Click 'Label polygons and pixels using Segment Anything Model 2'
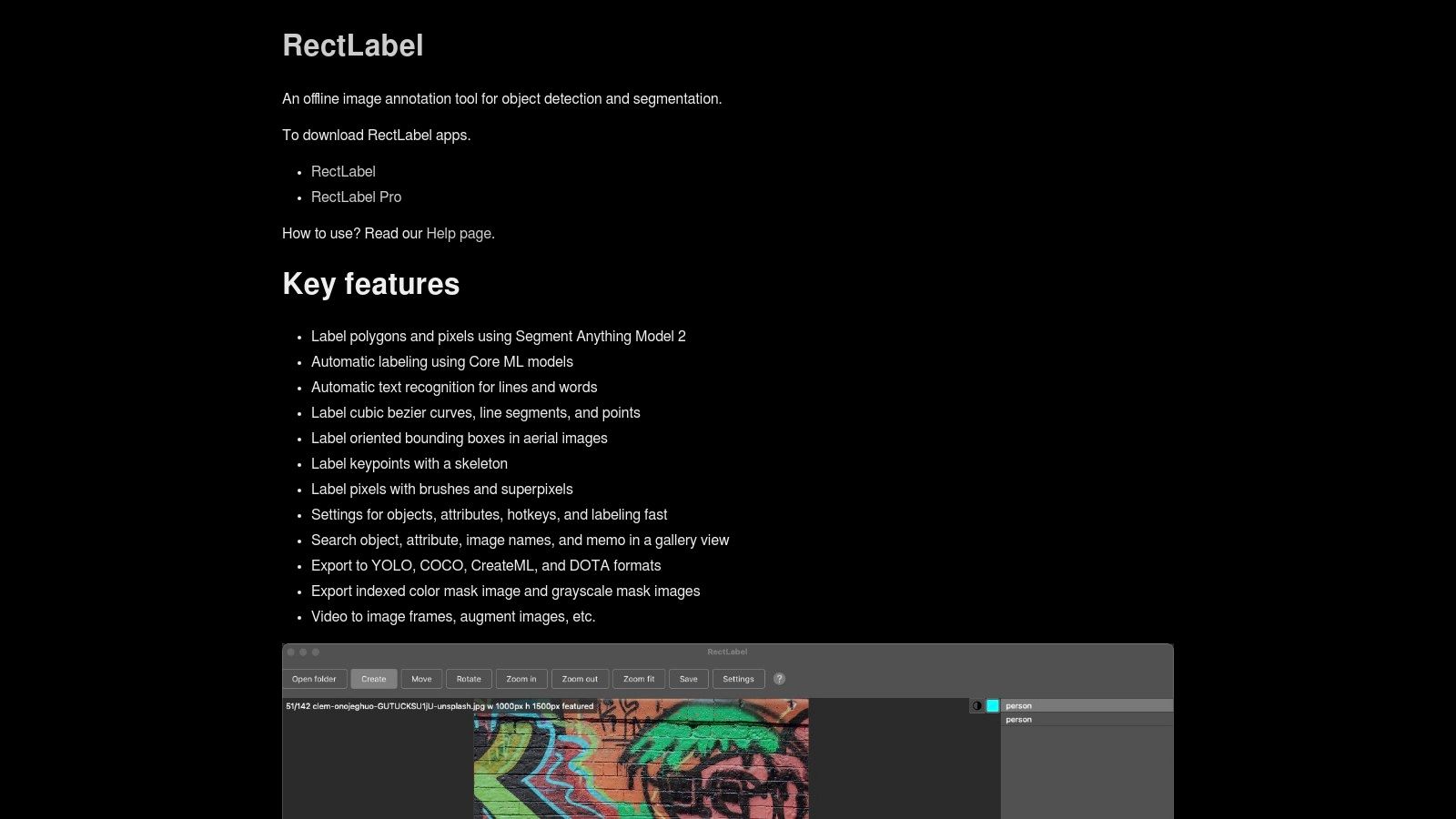The width and height of the screenshot is (1456, 819). (499, 336)
